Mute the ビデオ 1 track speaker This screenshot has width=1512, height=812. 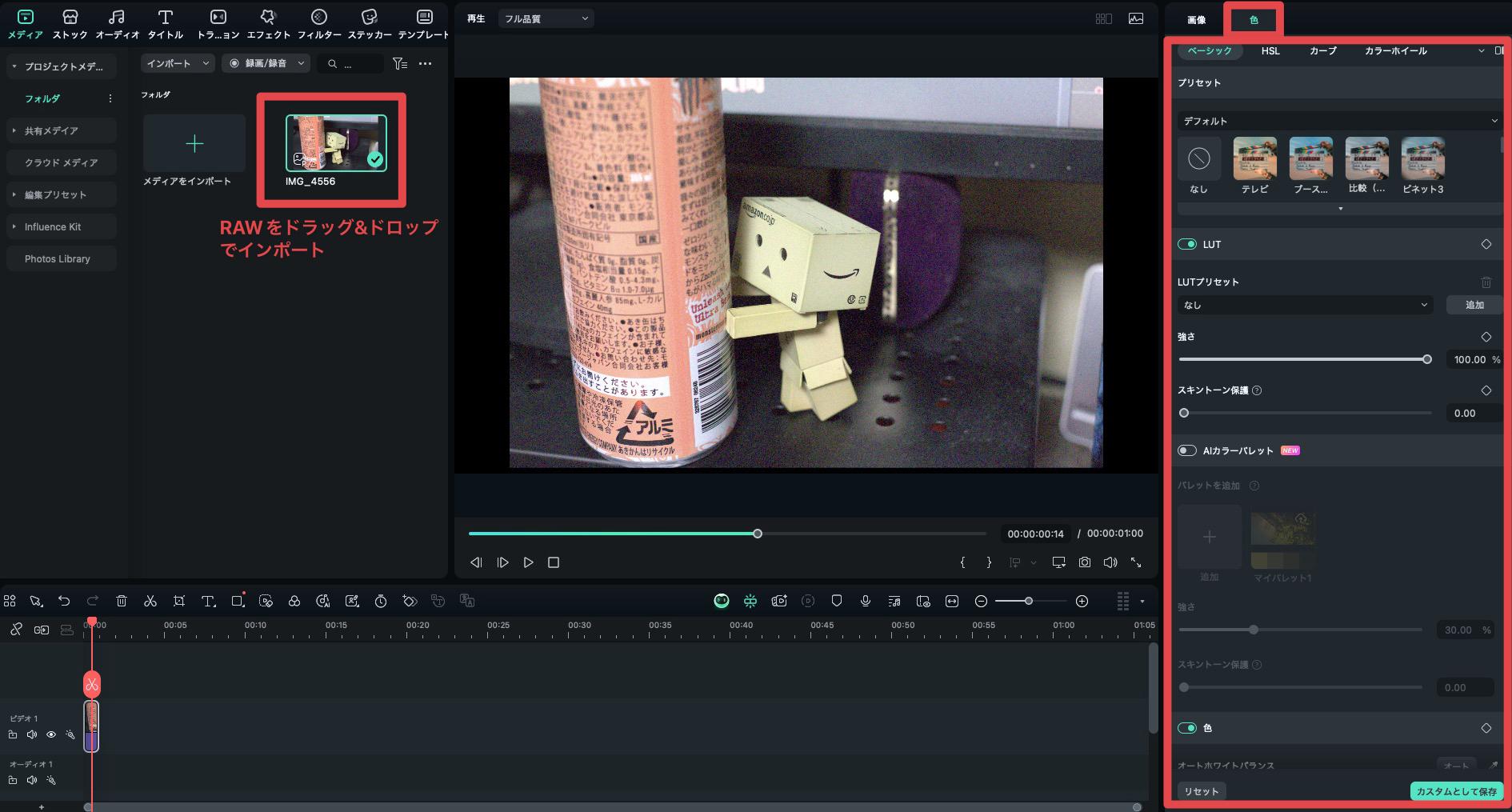pos(32,734)
